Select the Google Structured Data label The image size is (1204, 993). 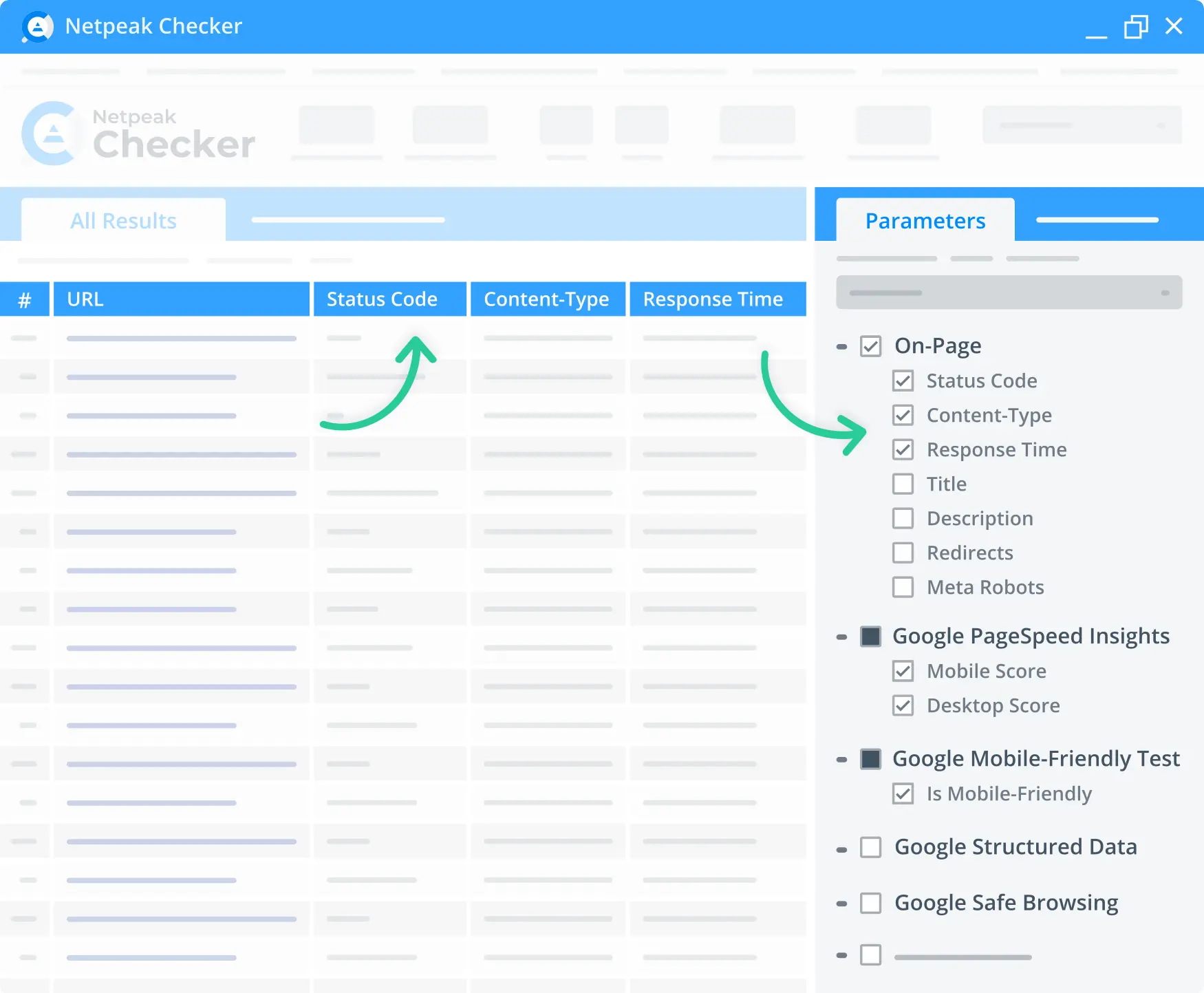(1015, 846)
